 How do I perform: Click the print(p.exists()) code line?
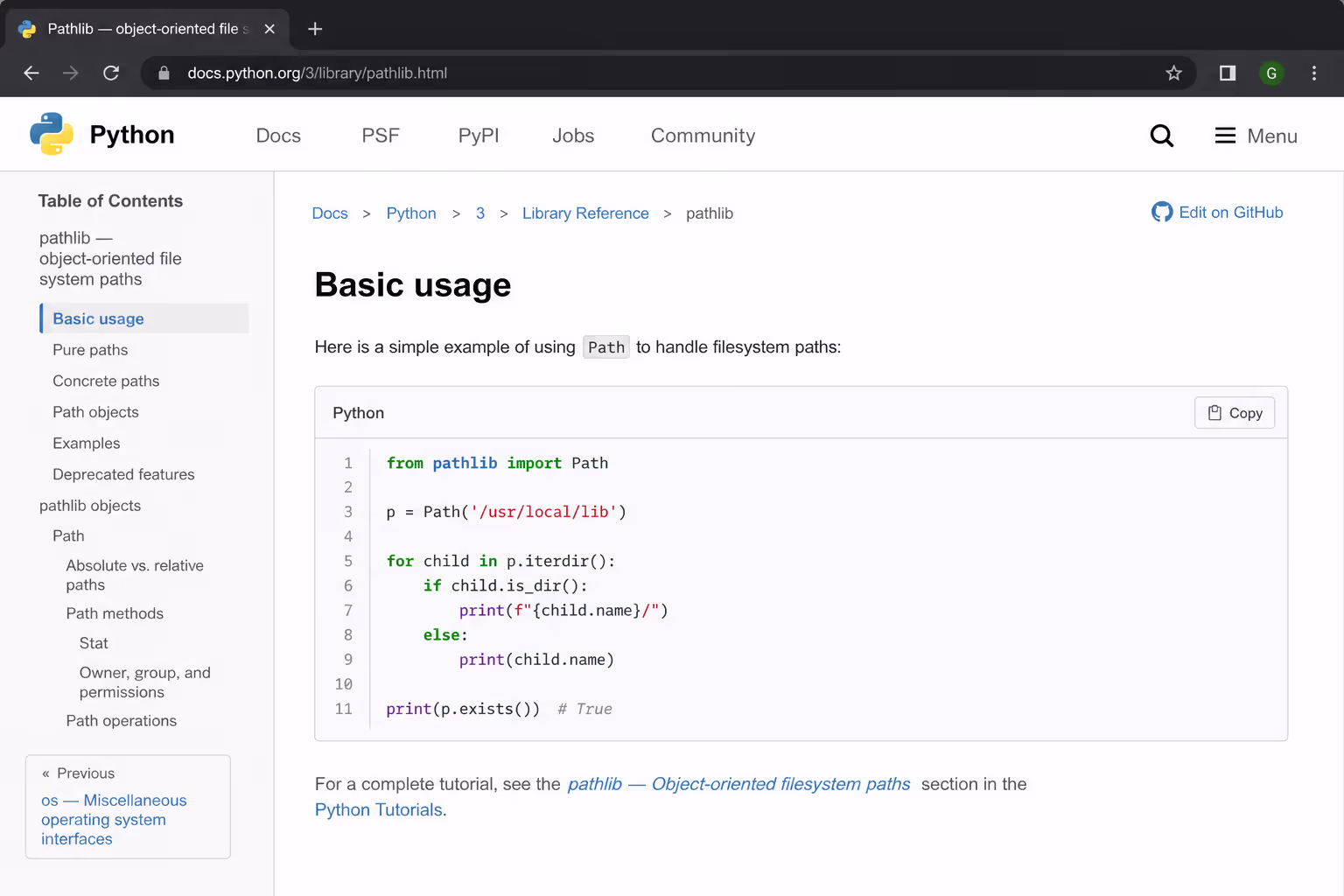pyautogui.click(x=463, y=709)
